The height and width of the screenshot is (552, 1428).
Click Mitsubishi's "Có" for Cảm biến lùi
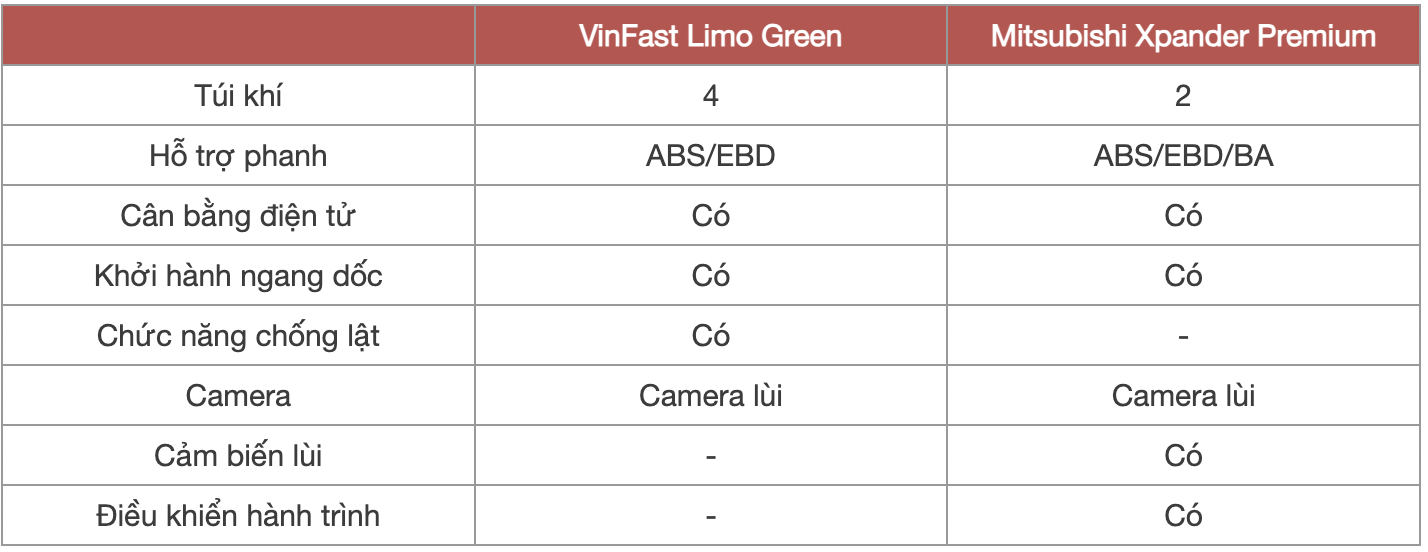(x=1183, y=456)
